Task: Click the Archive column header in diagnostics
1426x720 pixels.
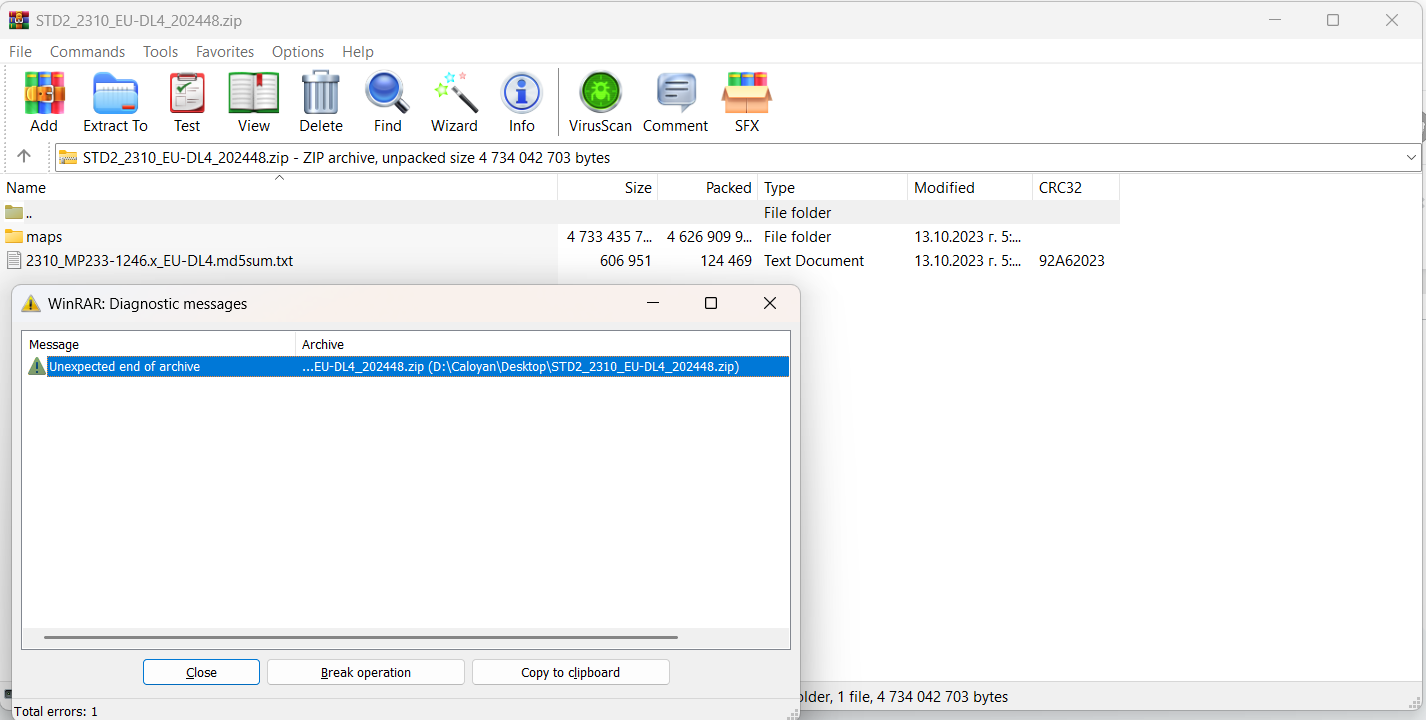Action: coord(543,344)
